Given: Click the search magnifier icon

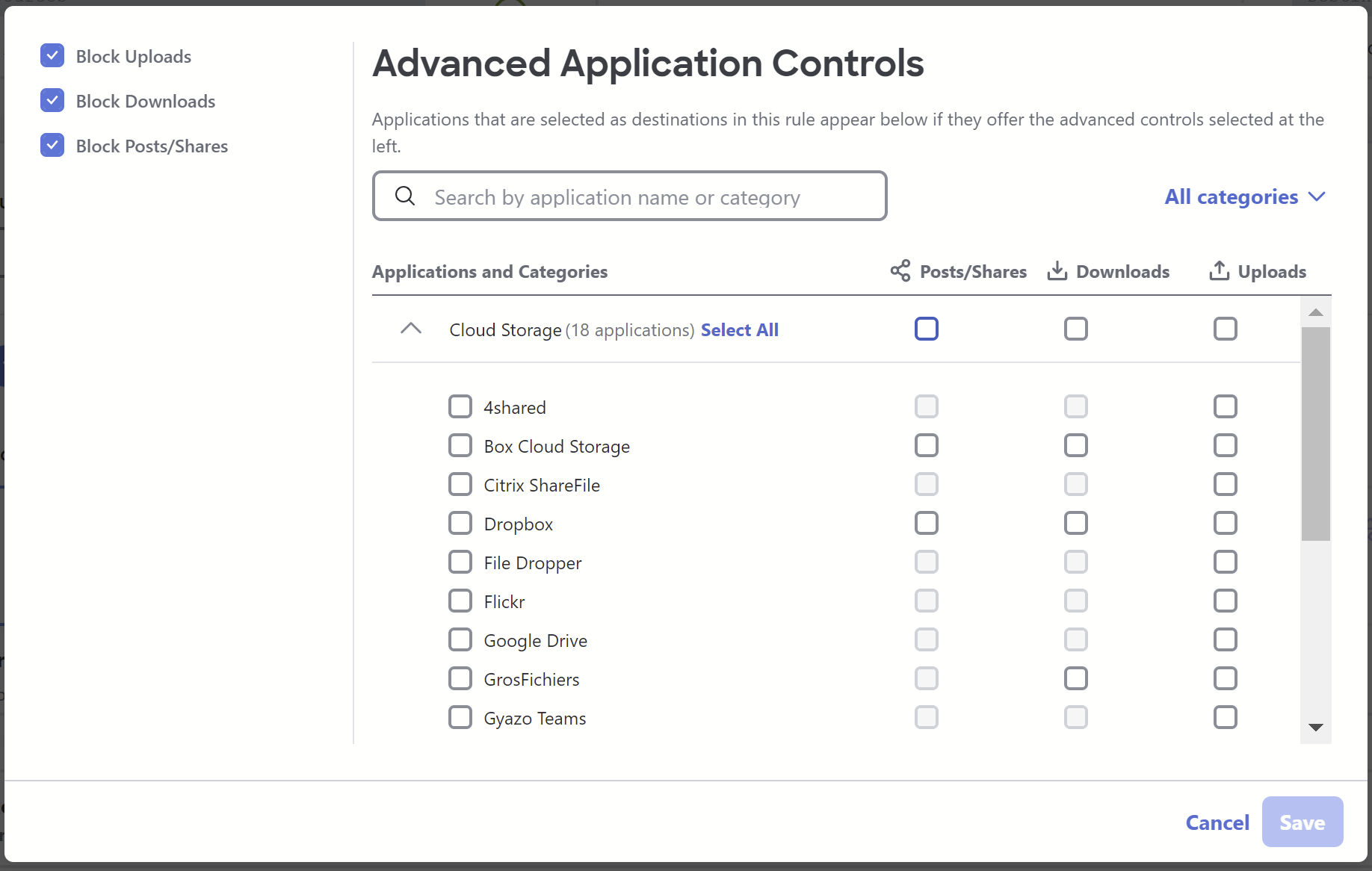Looking at the screenshot, I should tap(405, 196).
